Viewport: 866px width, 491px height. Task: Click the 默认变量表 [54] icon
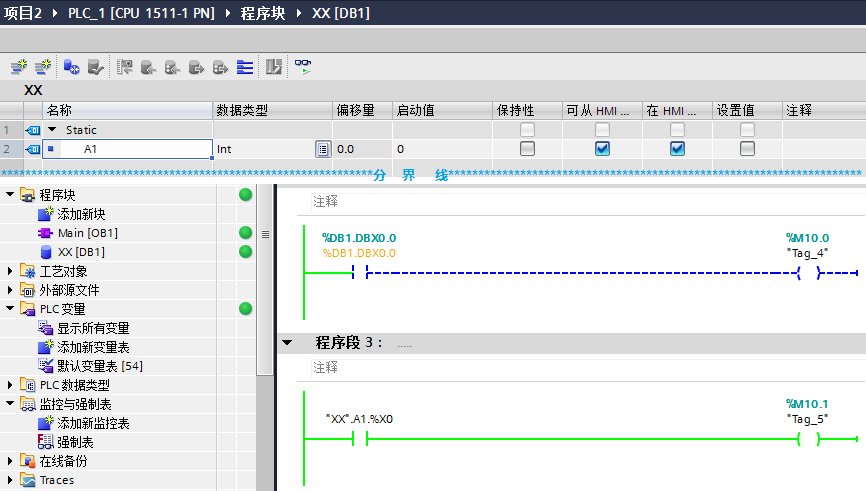45,366
